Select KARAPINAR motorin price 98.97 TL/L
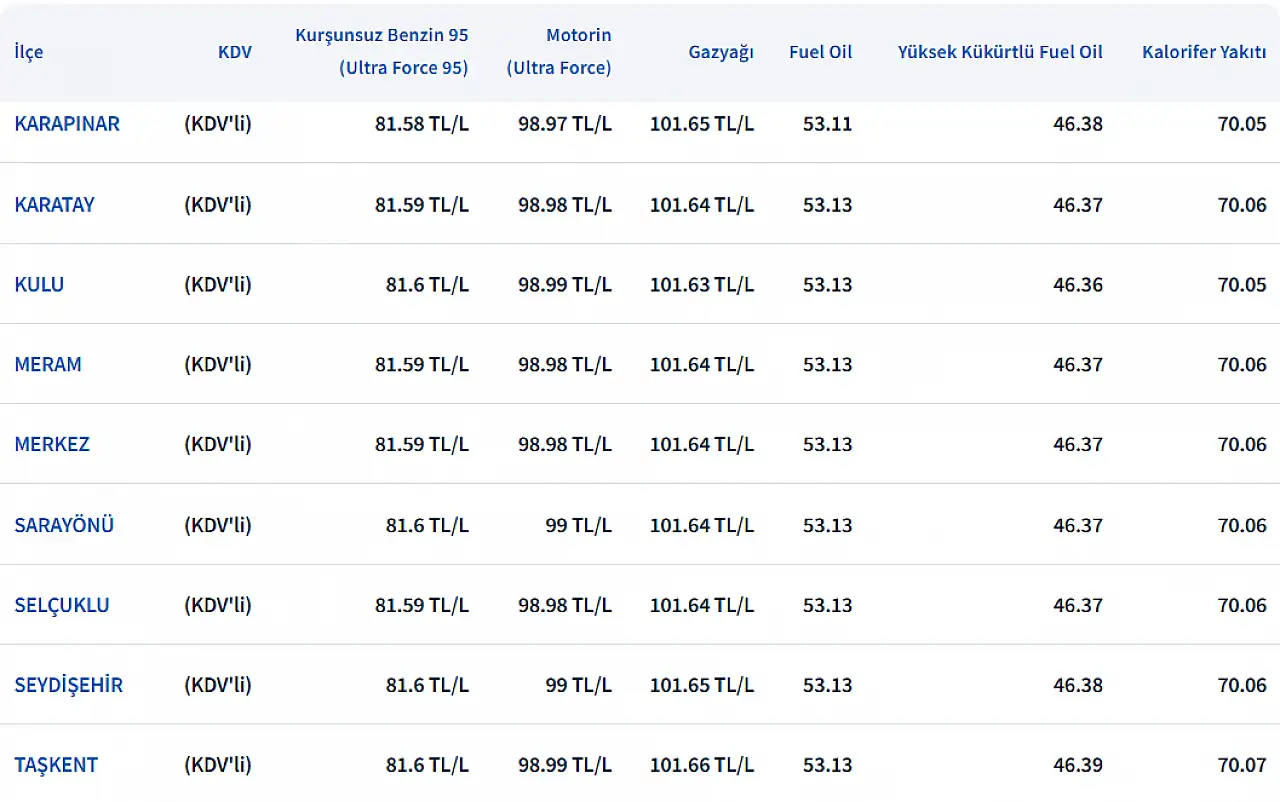Screen dimensions: 1280x802 click(565, 124)
